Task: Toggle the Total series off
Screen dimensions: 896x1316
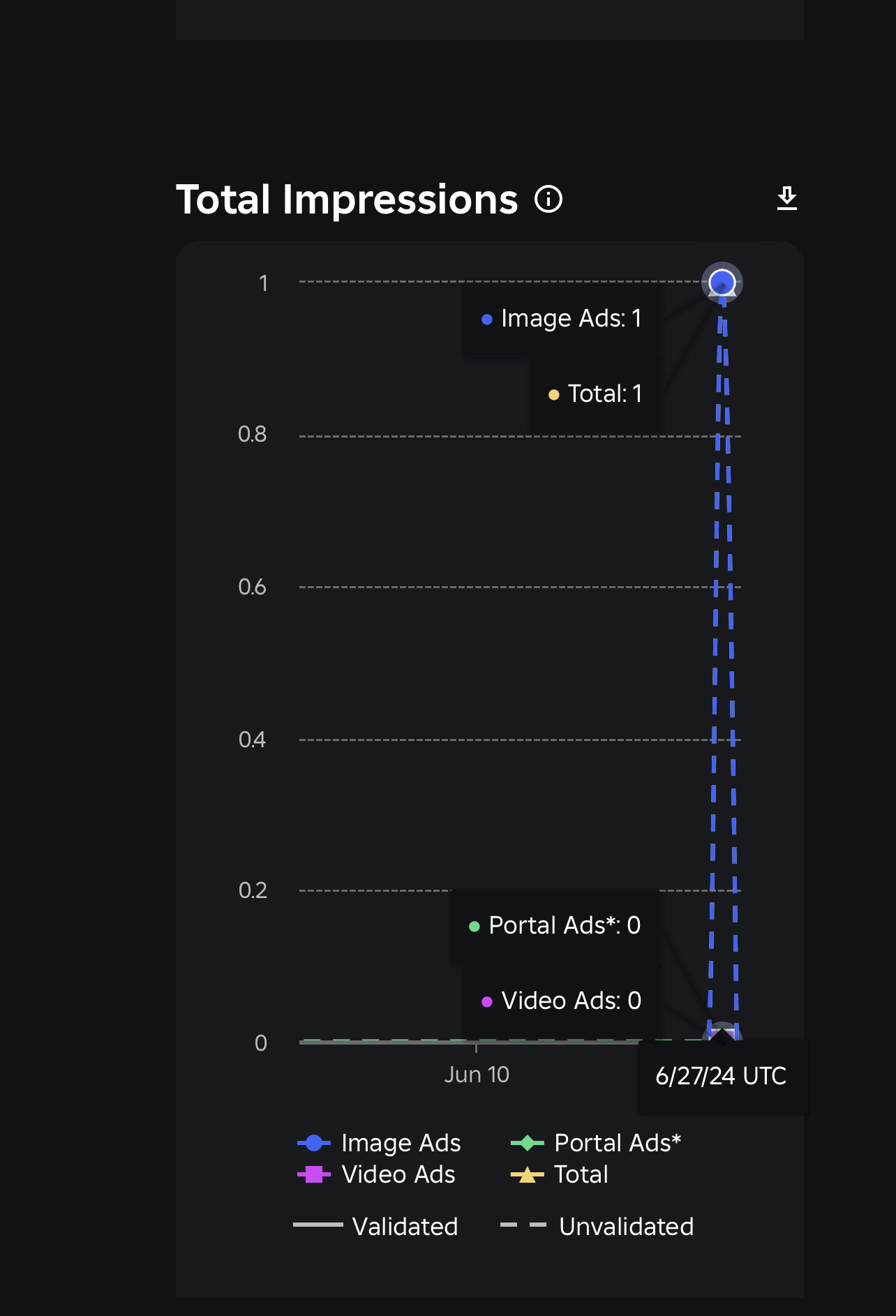Action: (581, 1174)
